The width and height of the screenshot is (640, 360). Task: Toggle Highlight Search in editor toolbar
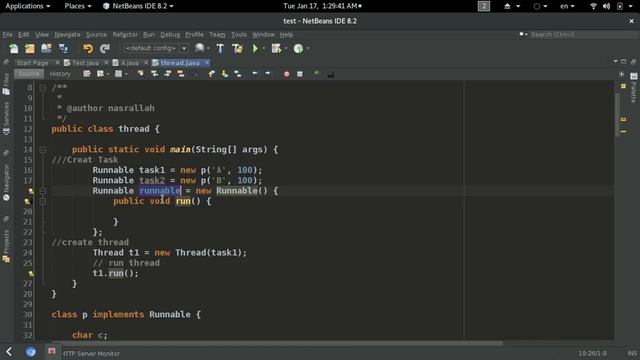click(180, 74)
